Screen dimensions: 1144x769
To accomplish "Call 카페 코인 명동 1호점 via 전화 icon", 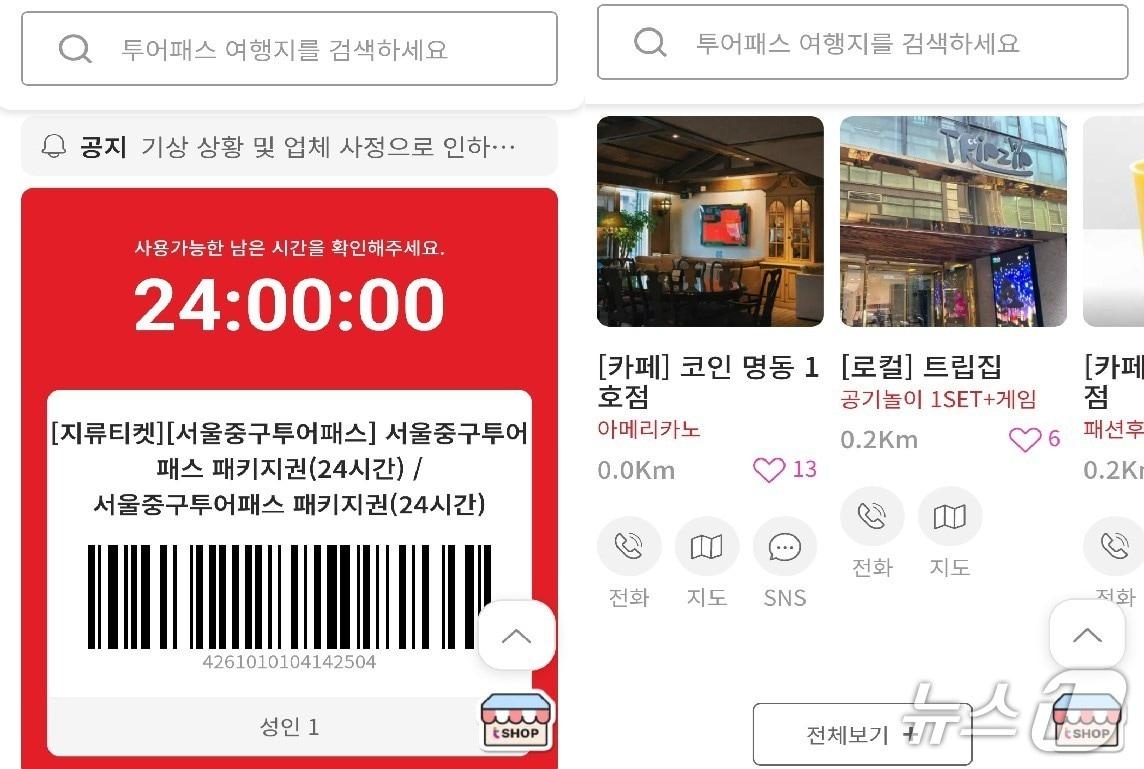I will 629,546.
